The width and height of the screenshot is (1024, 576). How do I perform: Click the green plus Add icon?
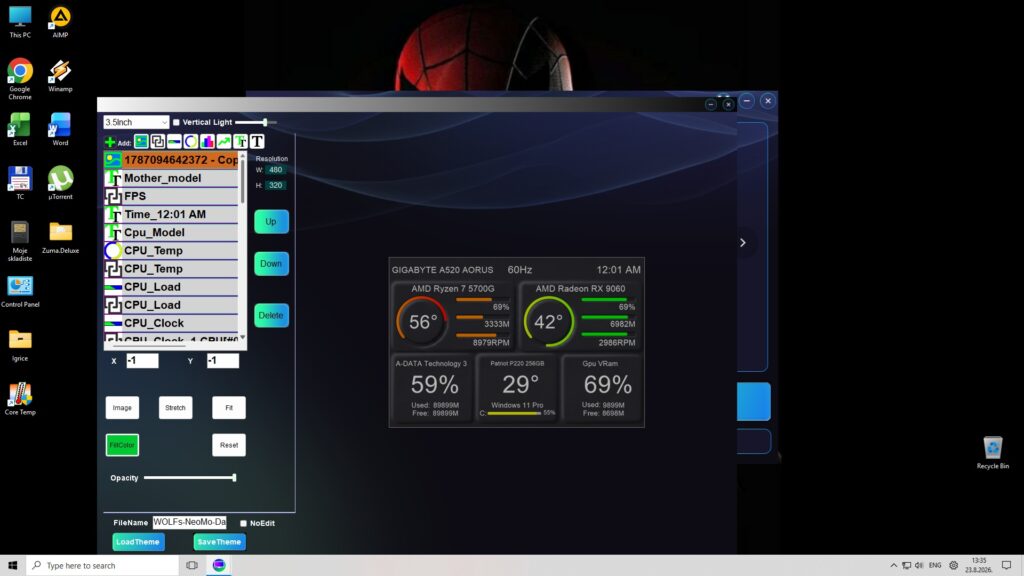coord(110,142)
